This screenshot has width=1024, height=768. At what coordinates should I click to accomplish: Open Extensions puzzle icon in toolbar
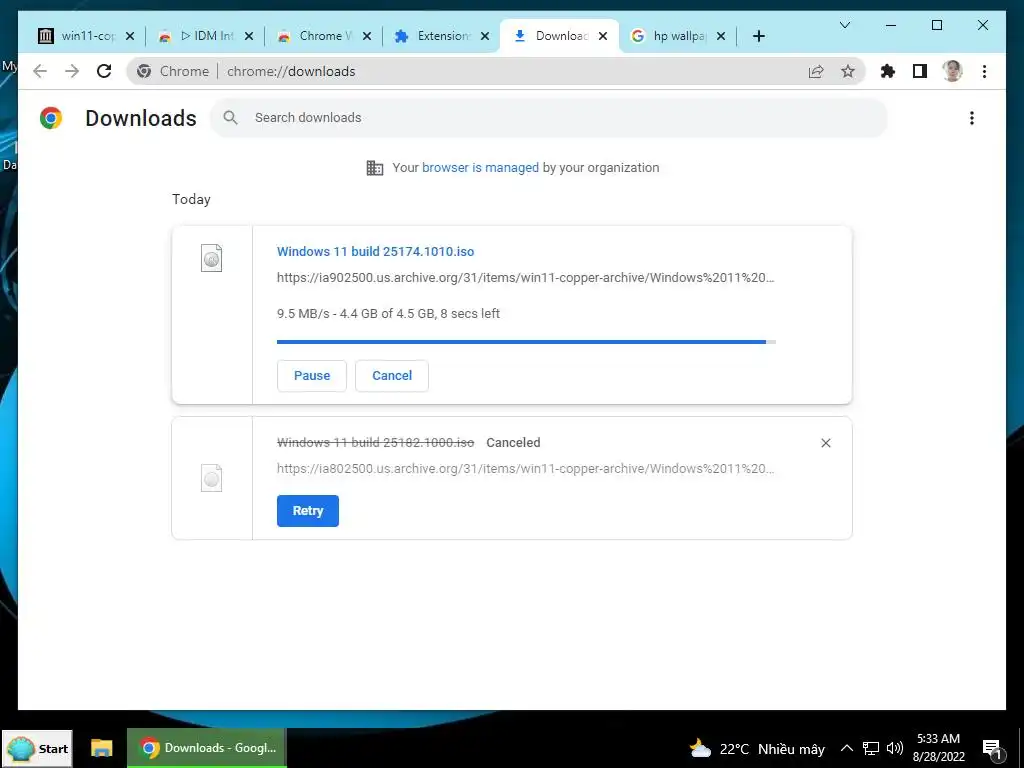(888, 71)
